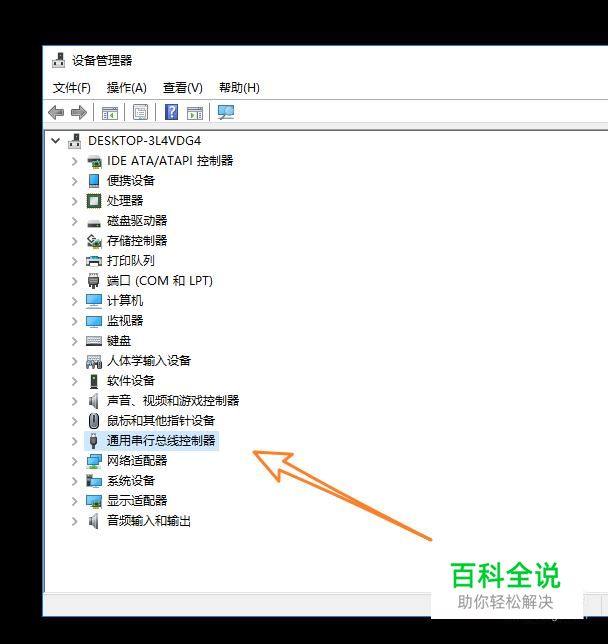Click the 网络适配器 network icon
Screen dimensions: 608x644
pyautogui.click(x=94, y=461)
